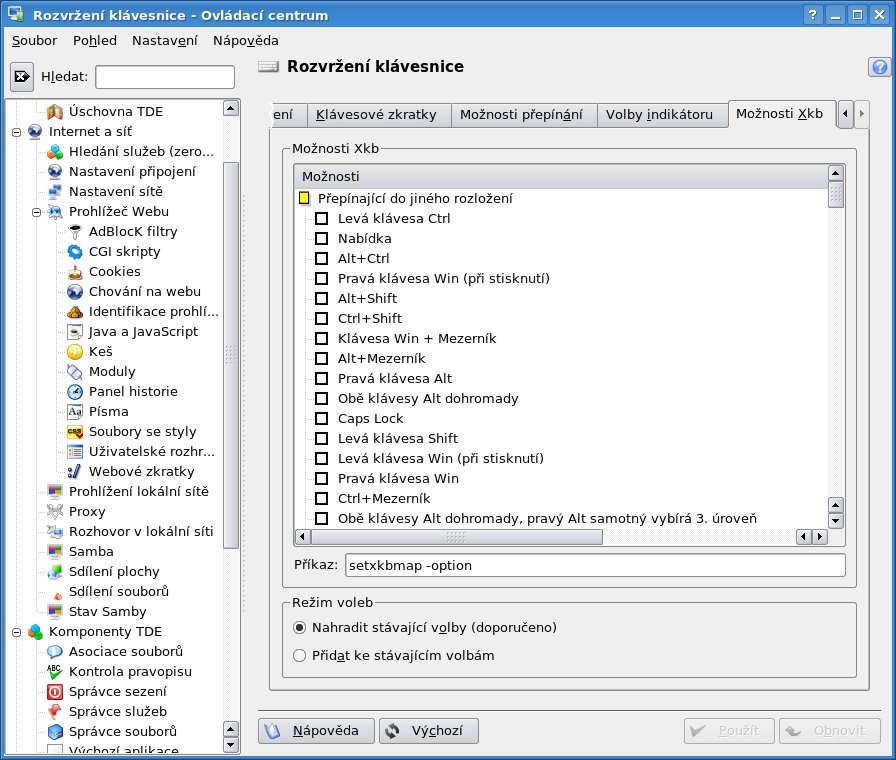The image size is (896, 760).
Task: Open the Pohled menu
Action: click(95, 41)
